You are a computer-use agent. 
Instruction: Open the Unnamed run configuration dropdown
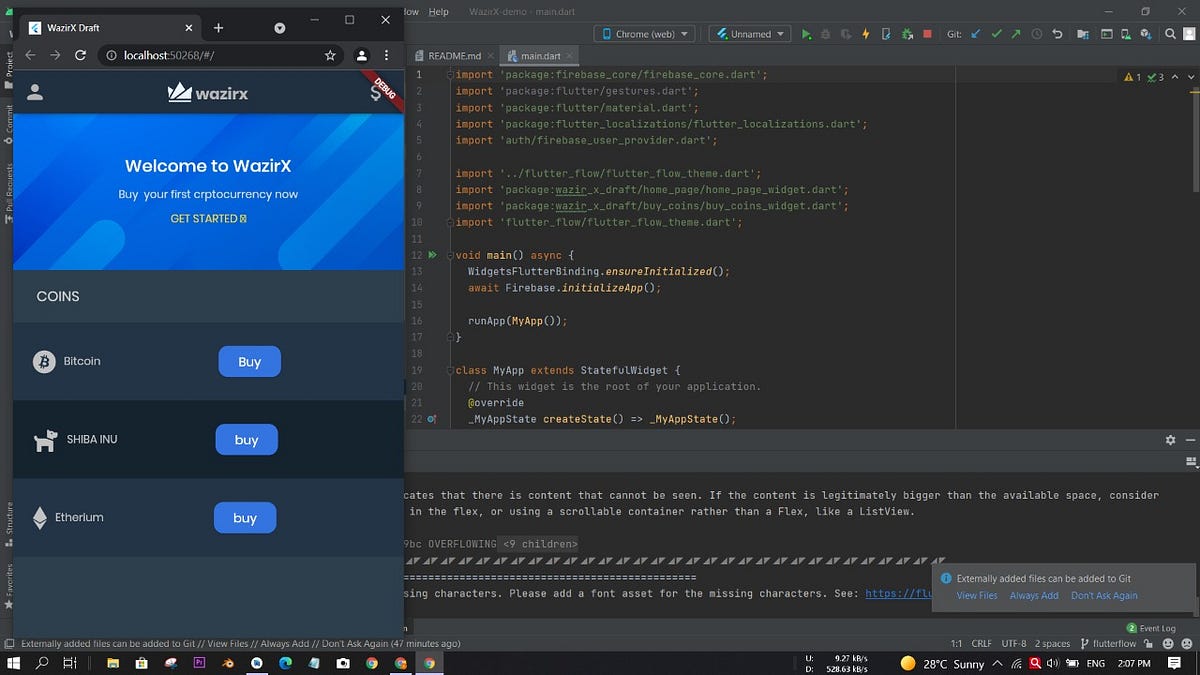coord(748,33)
